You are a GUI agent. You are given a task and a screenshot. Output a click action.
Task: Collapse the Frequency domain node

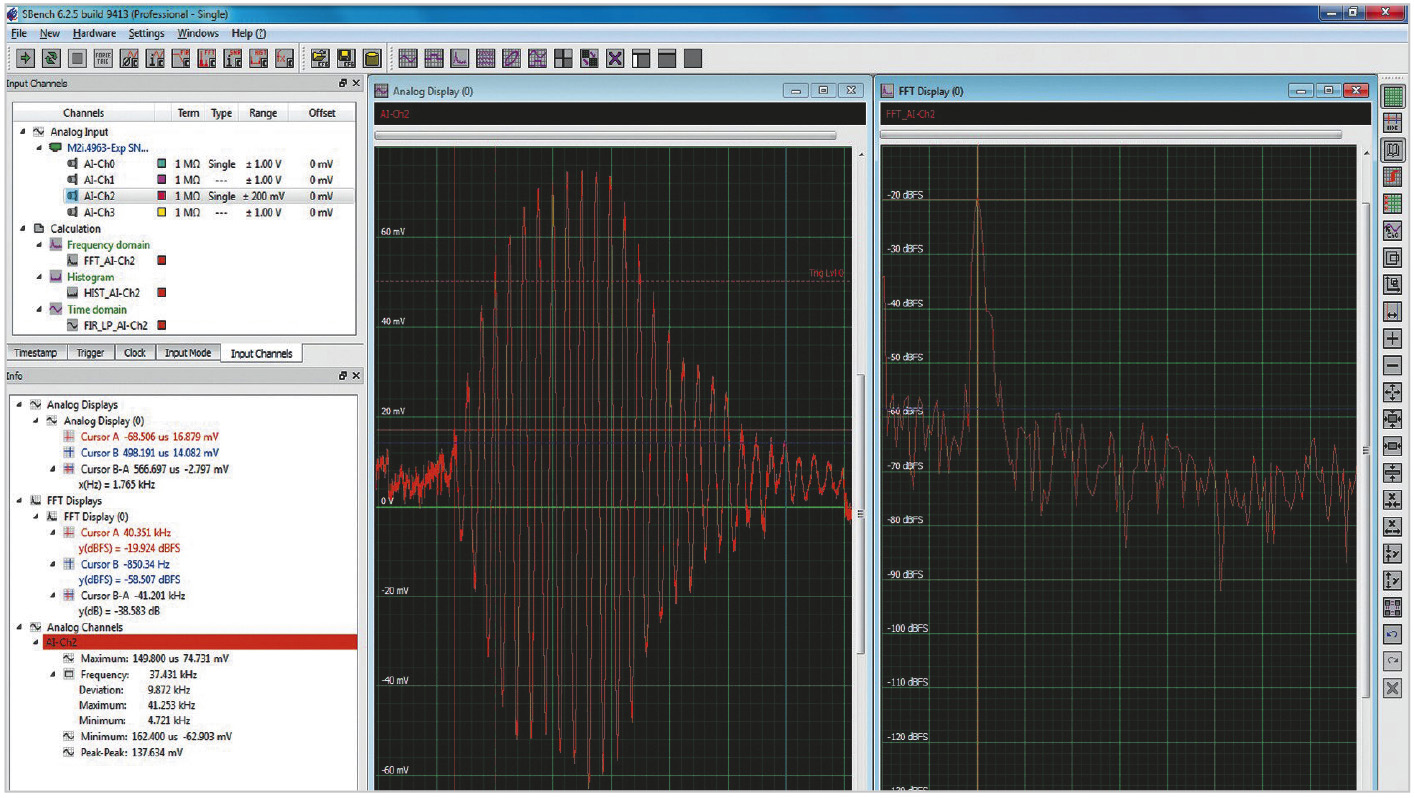(x=39, y=245)
